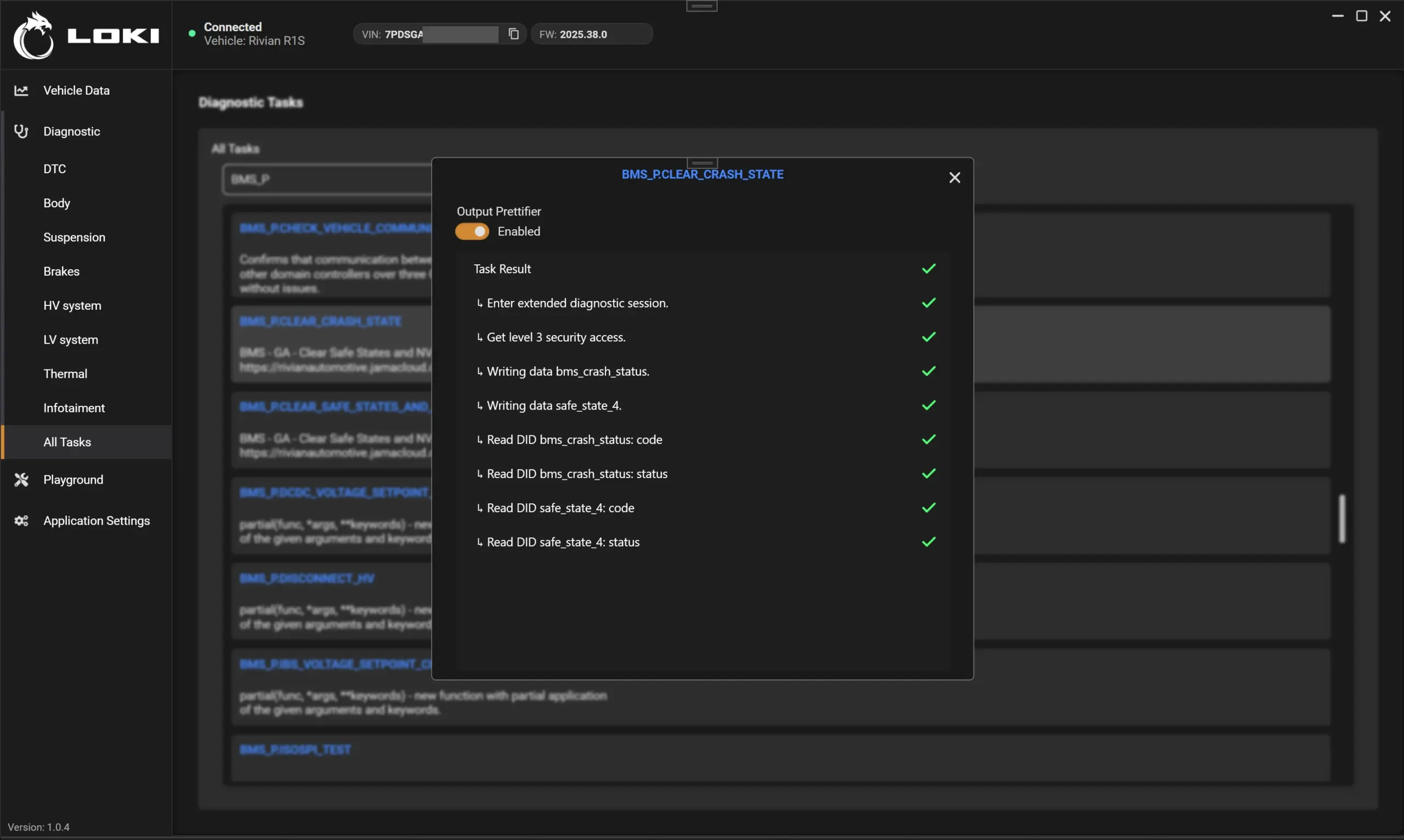
Task: Open Vehicle Data section
Action: pos(86,90)
